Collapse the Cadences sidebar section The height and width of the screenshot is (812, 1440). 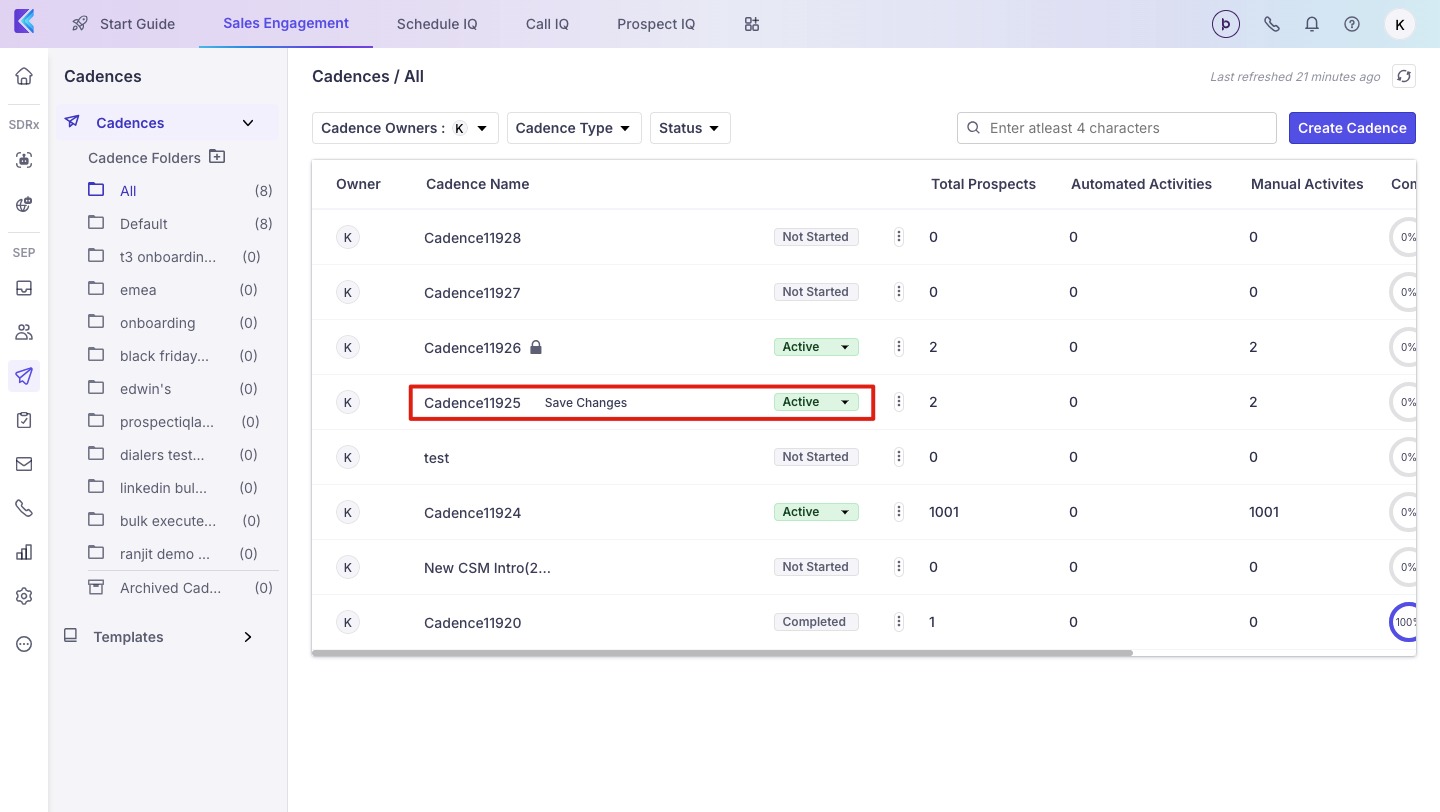248,123
